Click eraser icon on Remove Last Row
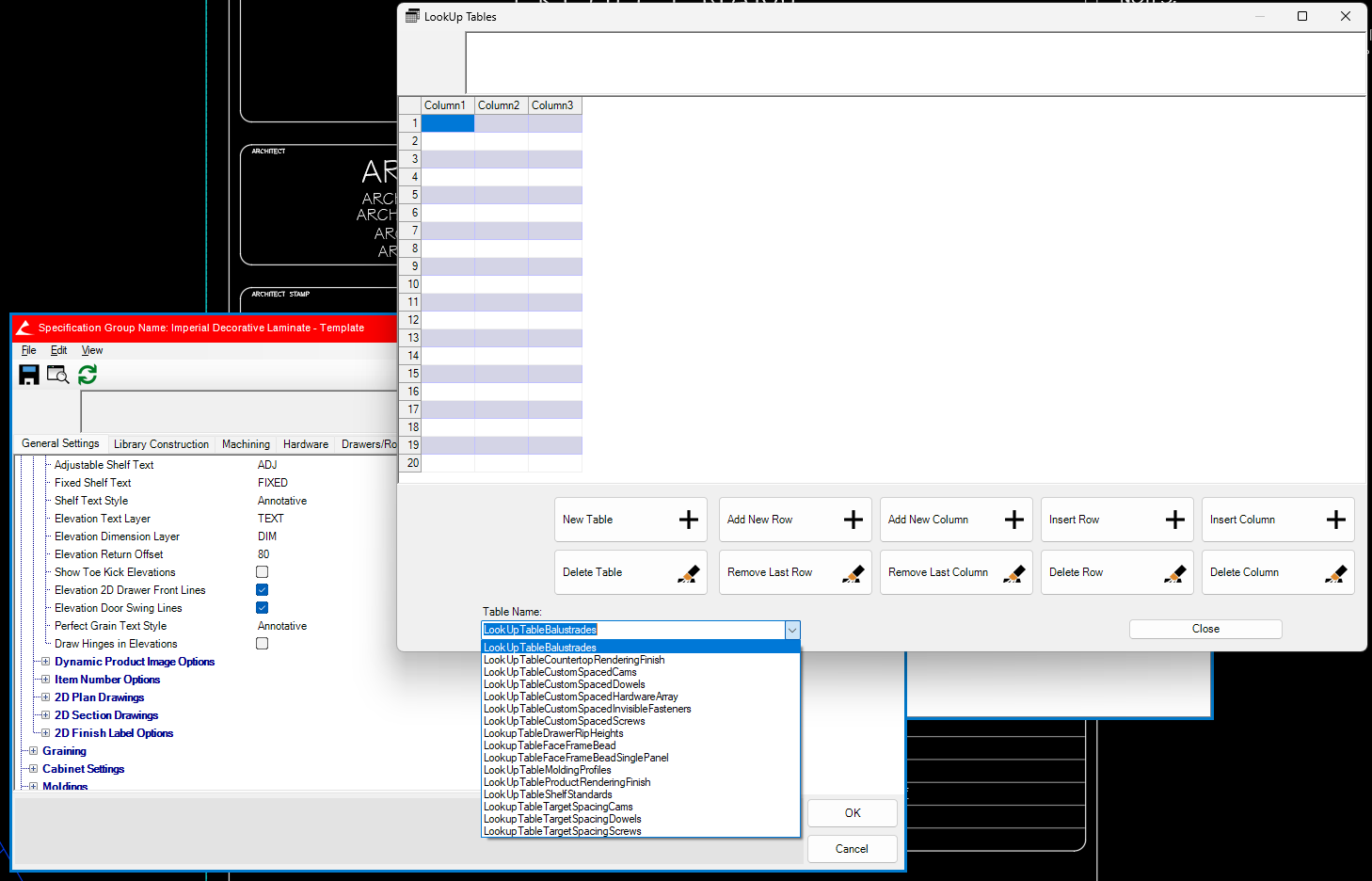Image resolution: width=1372 pixels, height=881 pixels. coord(854,573)
